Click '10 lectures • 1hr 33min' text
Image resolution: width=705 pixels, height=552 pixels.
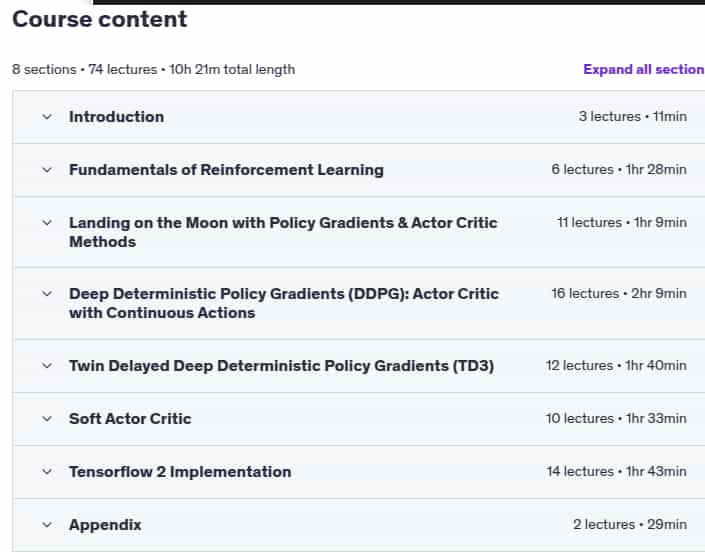tap(616, 418)
